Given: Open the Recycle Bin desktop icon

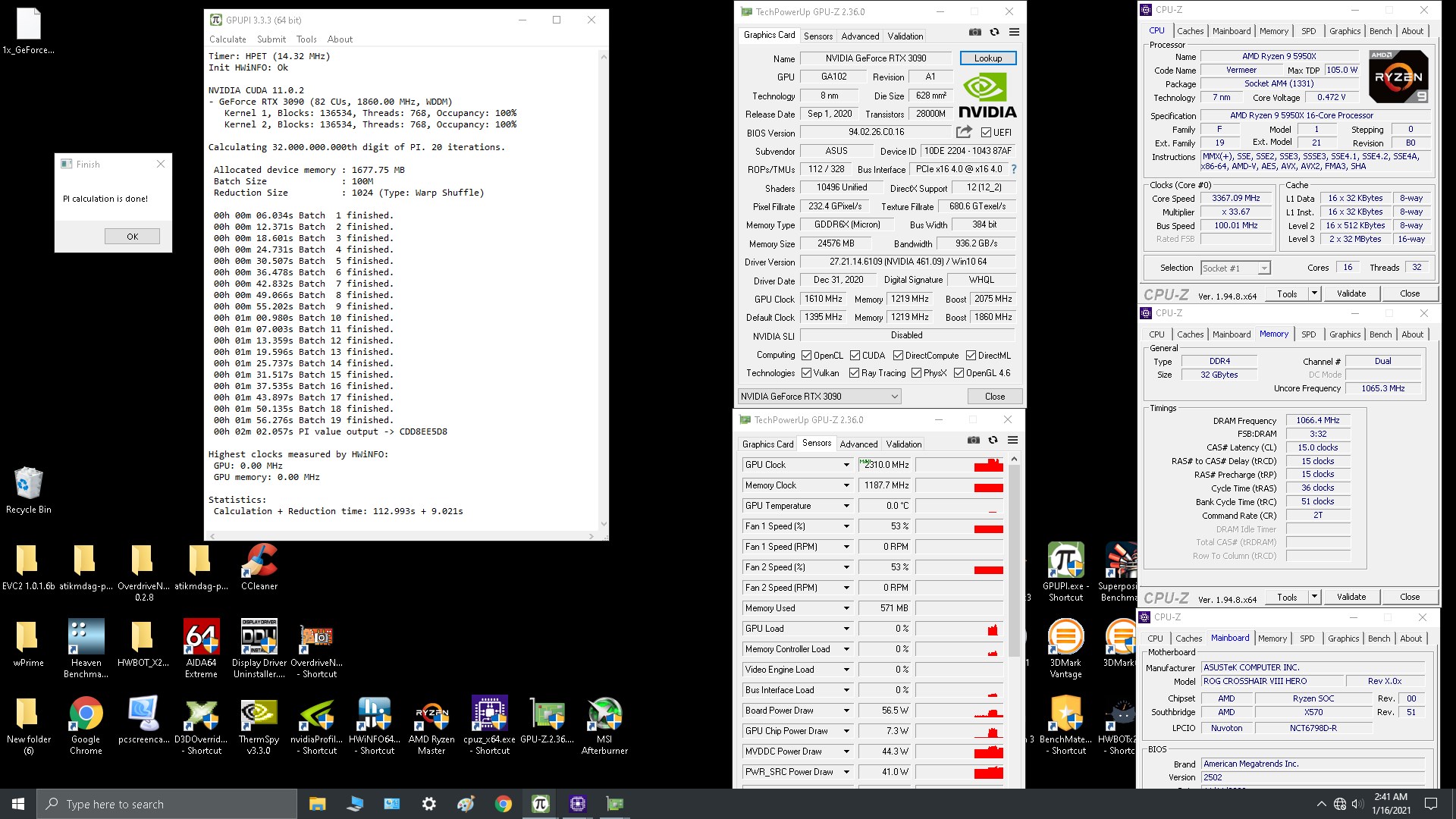Looking at the screenshot, I should 29,491.
